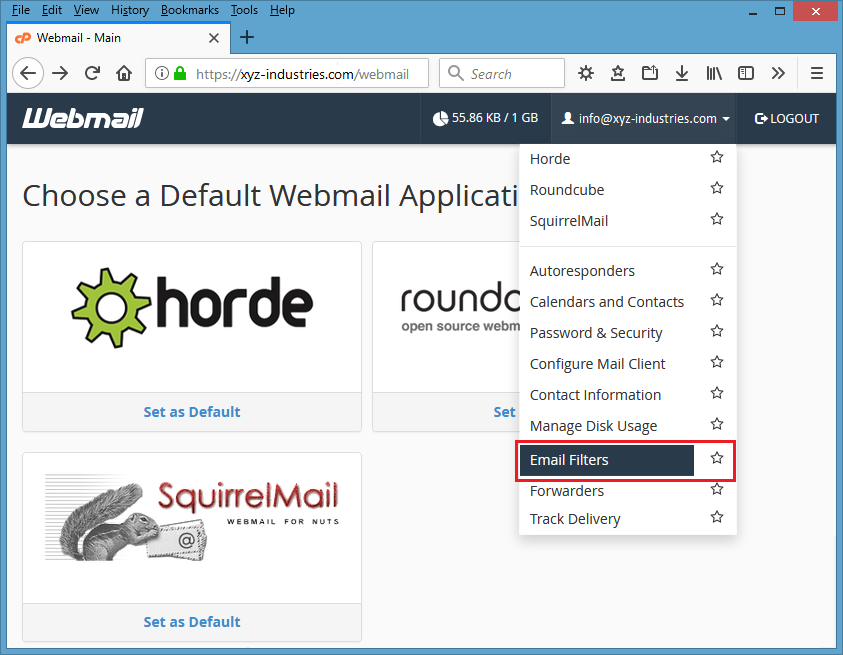Click the Webmail logo in header

pos(83,118)
